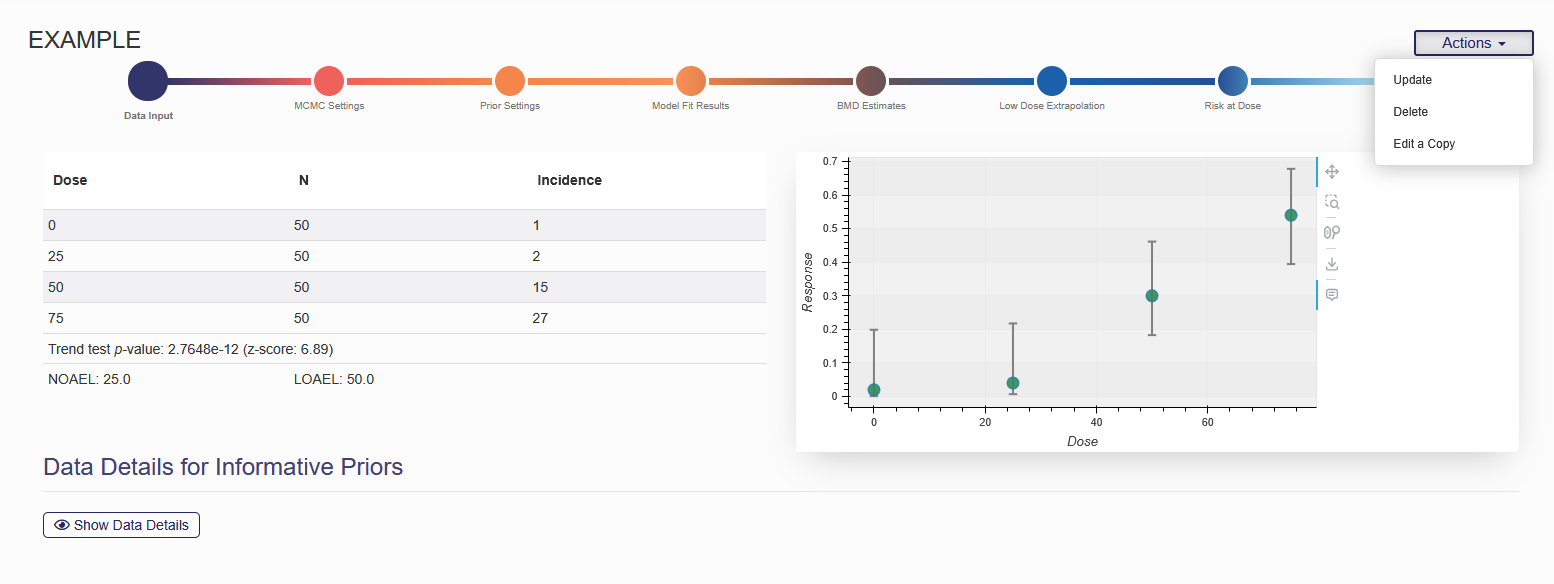The width and height of the screenshot is (1554, 584).
Task: Toggle the Hover tooltip tool icon
Action: (1331, 295)
